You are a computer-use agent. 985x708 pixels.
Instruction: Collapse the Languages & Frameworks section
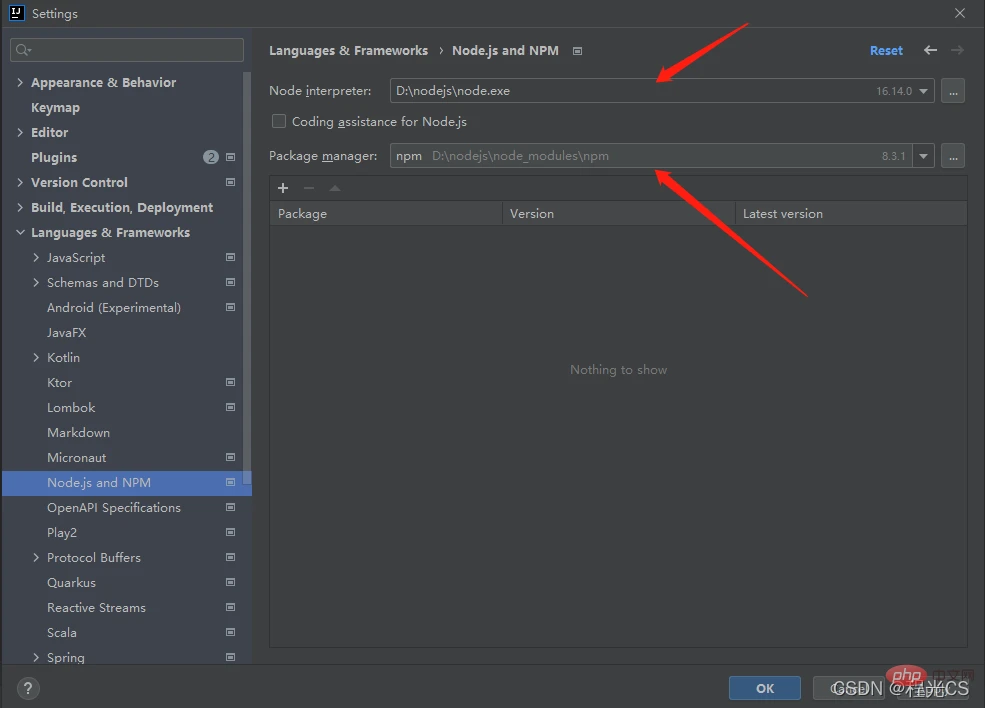click(x=20, y=232)
